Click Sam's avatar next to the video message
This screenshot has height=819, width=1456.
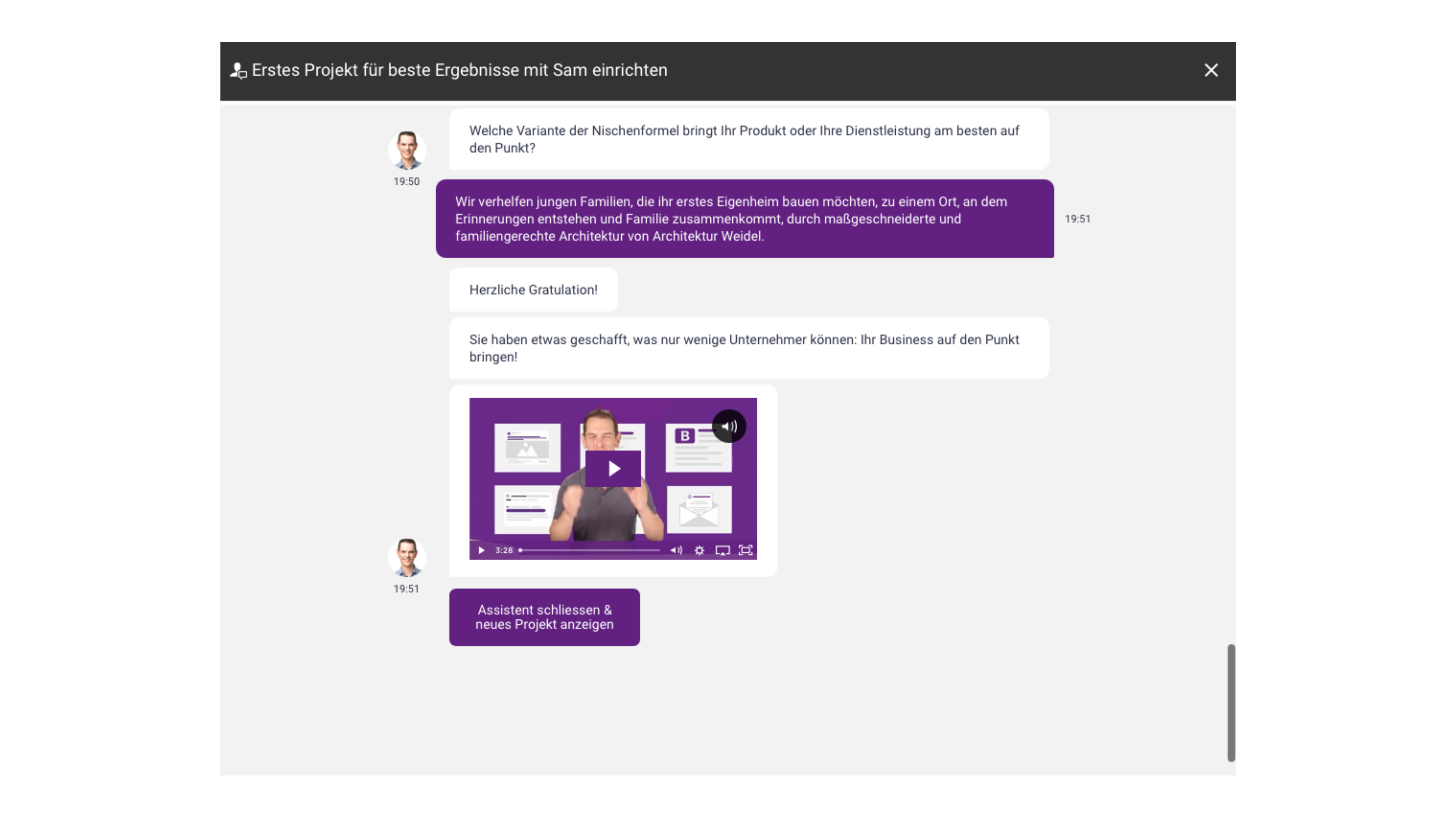click(406, 557)
